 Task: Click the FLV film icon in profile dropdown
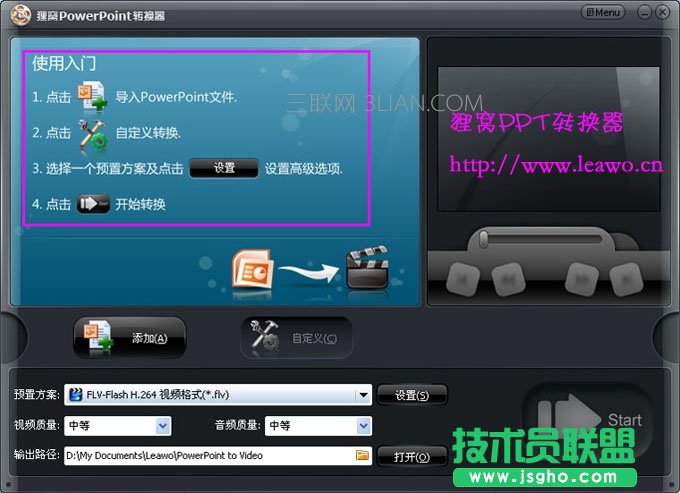(x=76, y=395)
